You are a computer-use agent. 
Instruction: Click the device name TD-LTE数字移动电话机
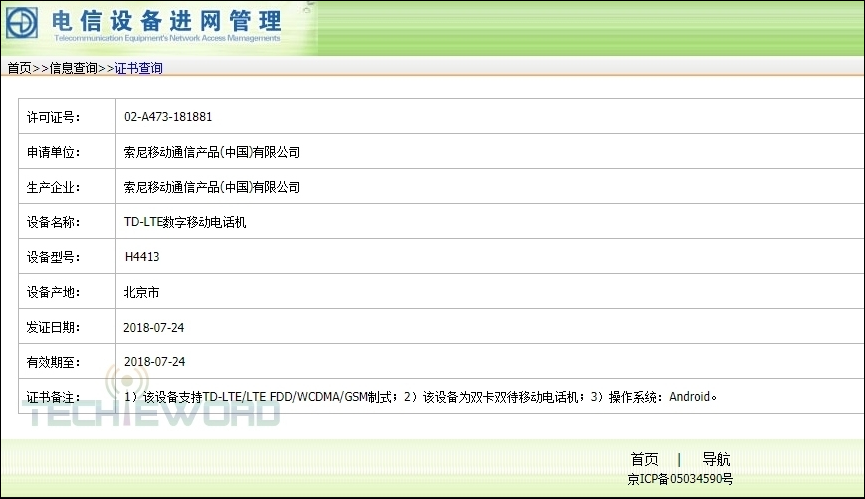coord(184,222)
